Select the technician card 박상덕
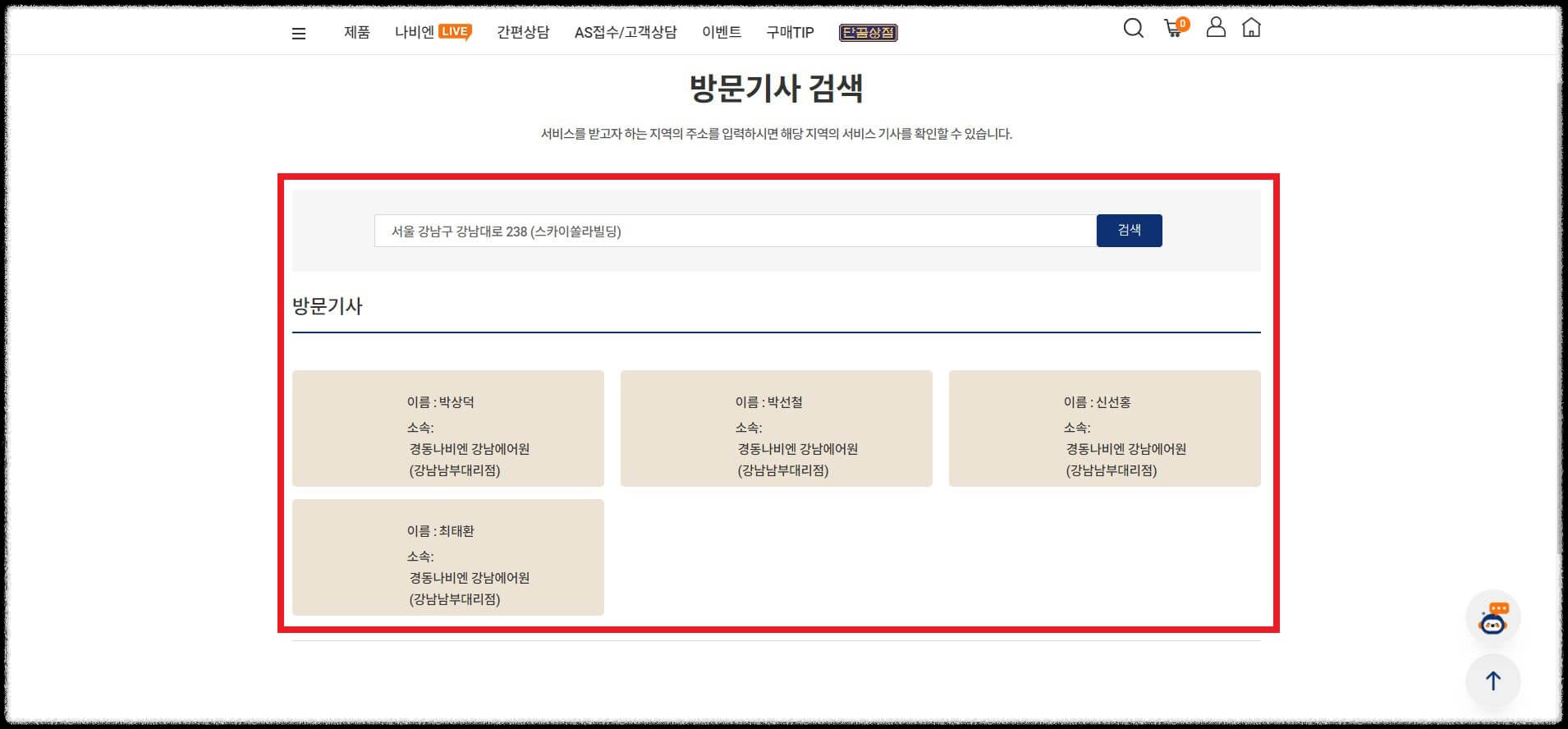Viewport: 1568px width, 729px height. click(x=447, y=429)
